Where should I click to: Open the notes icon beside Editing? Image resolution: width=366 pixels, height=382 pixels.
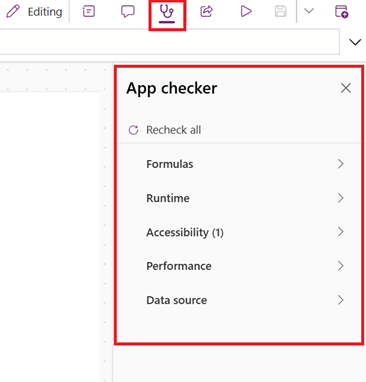click(x=89, y=12)
